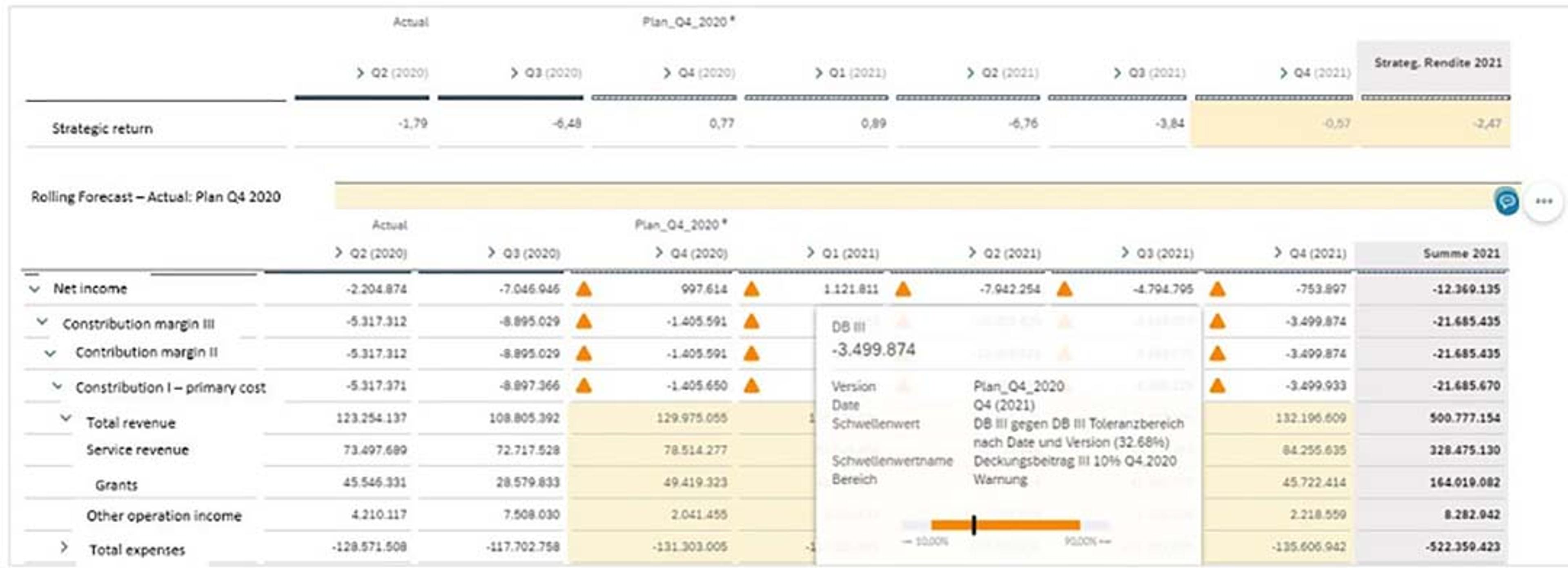Click Total expenses Summe 2021 value -522.359.423
1568x568 pixels.
coord(1463,547)
